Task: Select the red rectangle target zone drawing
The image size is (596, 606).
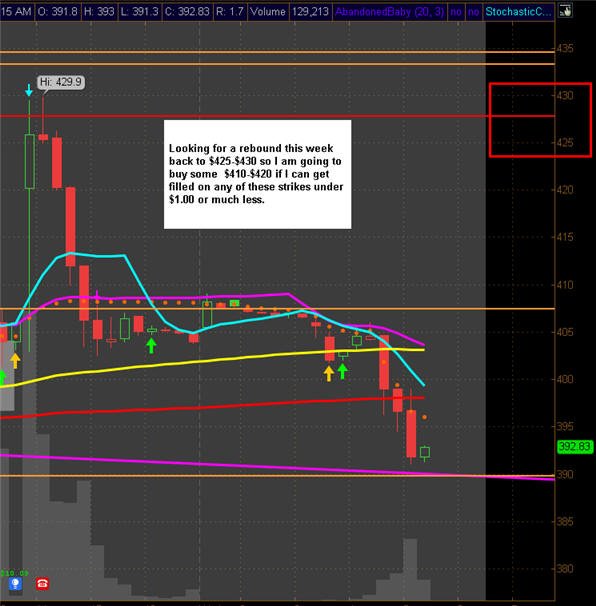Action: [540, 120]
